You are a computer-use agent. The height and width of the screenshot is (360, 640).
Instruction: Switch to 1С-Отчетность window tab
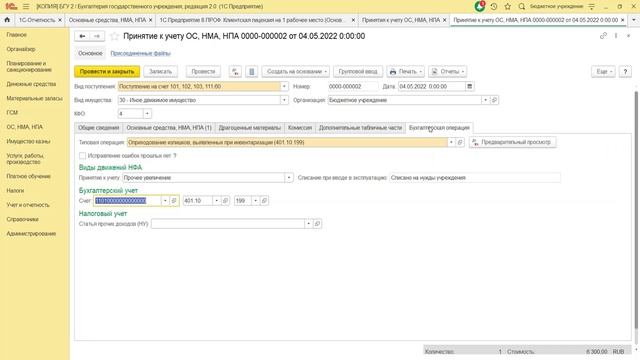tap(36, 20)
